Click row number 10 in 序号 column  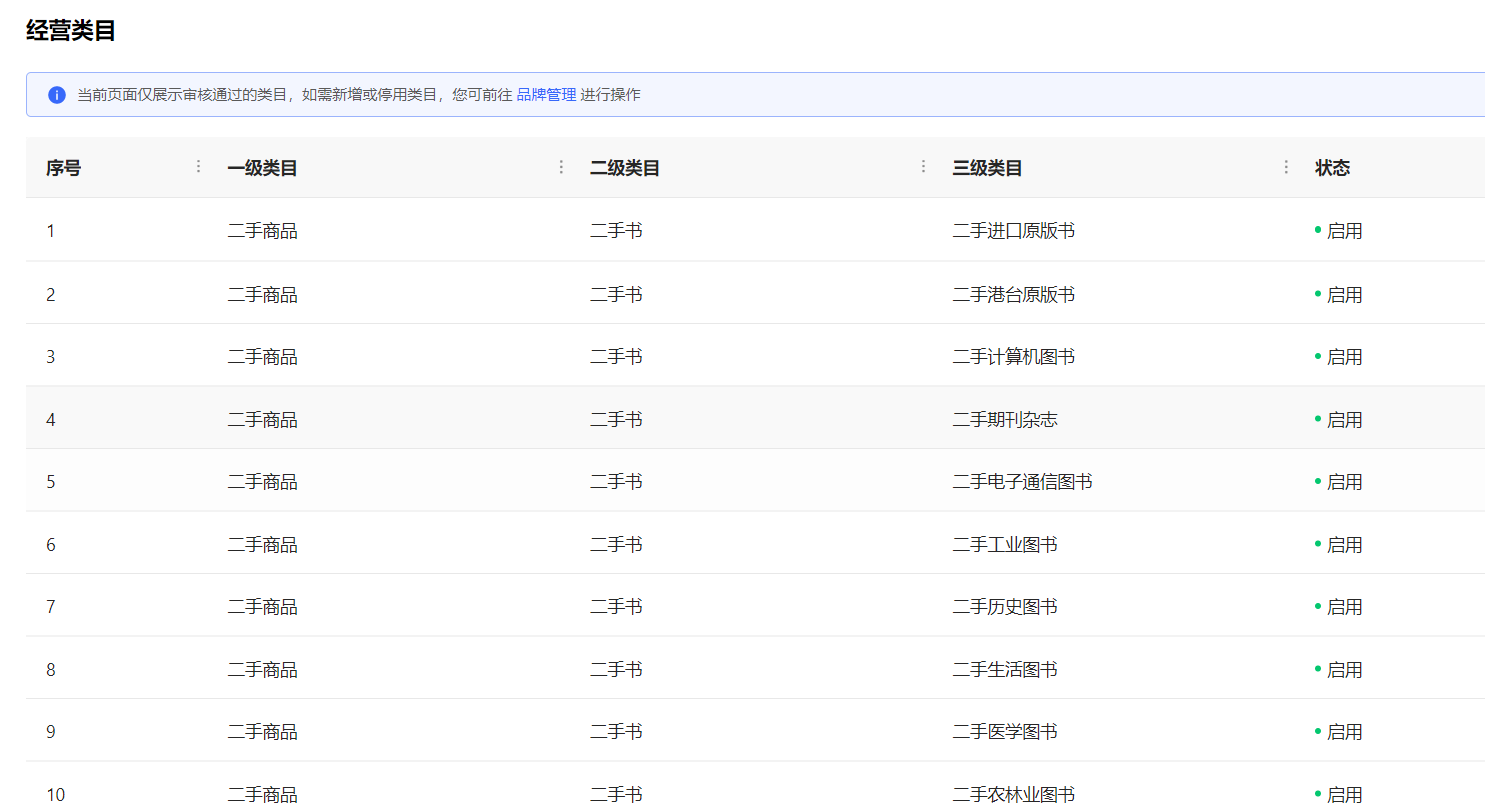[x=56, y=795]
